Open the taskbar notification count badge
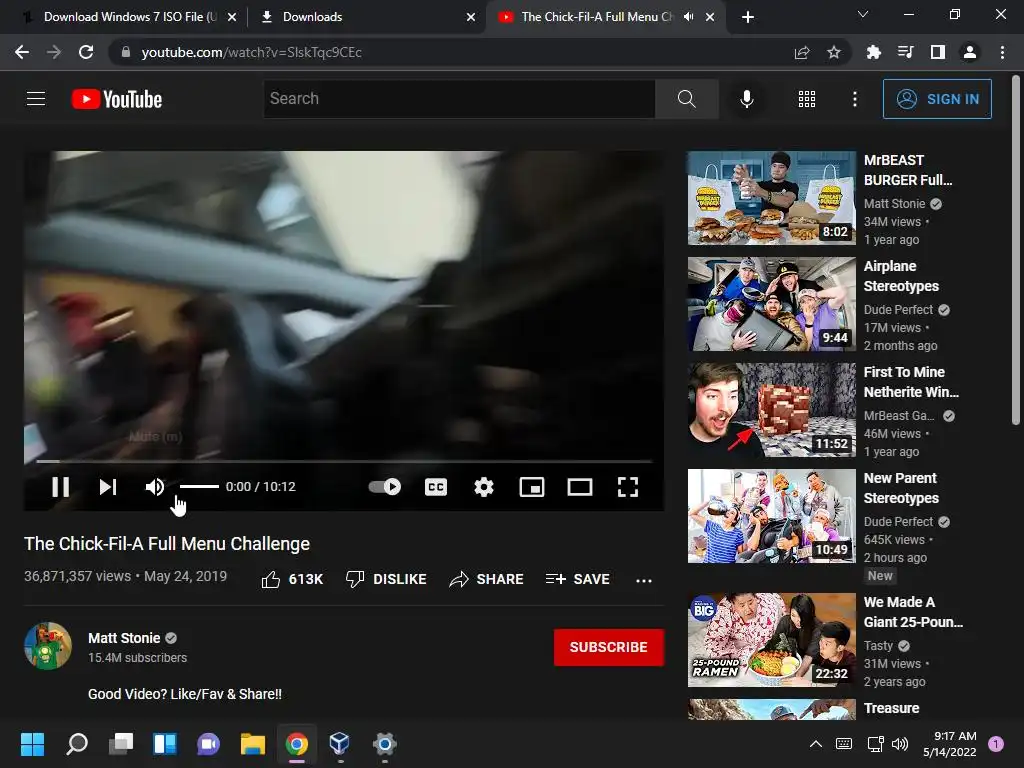Screen dimensions: 1024x768 [x=996, y=744]
